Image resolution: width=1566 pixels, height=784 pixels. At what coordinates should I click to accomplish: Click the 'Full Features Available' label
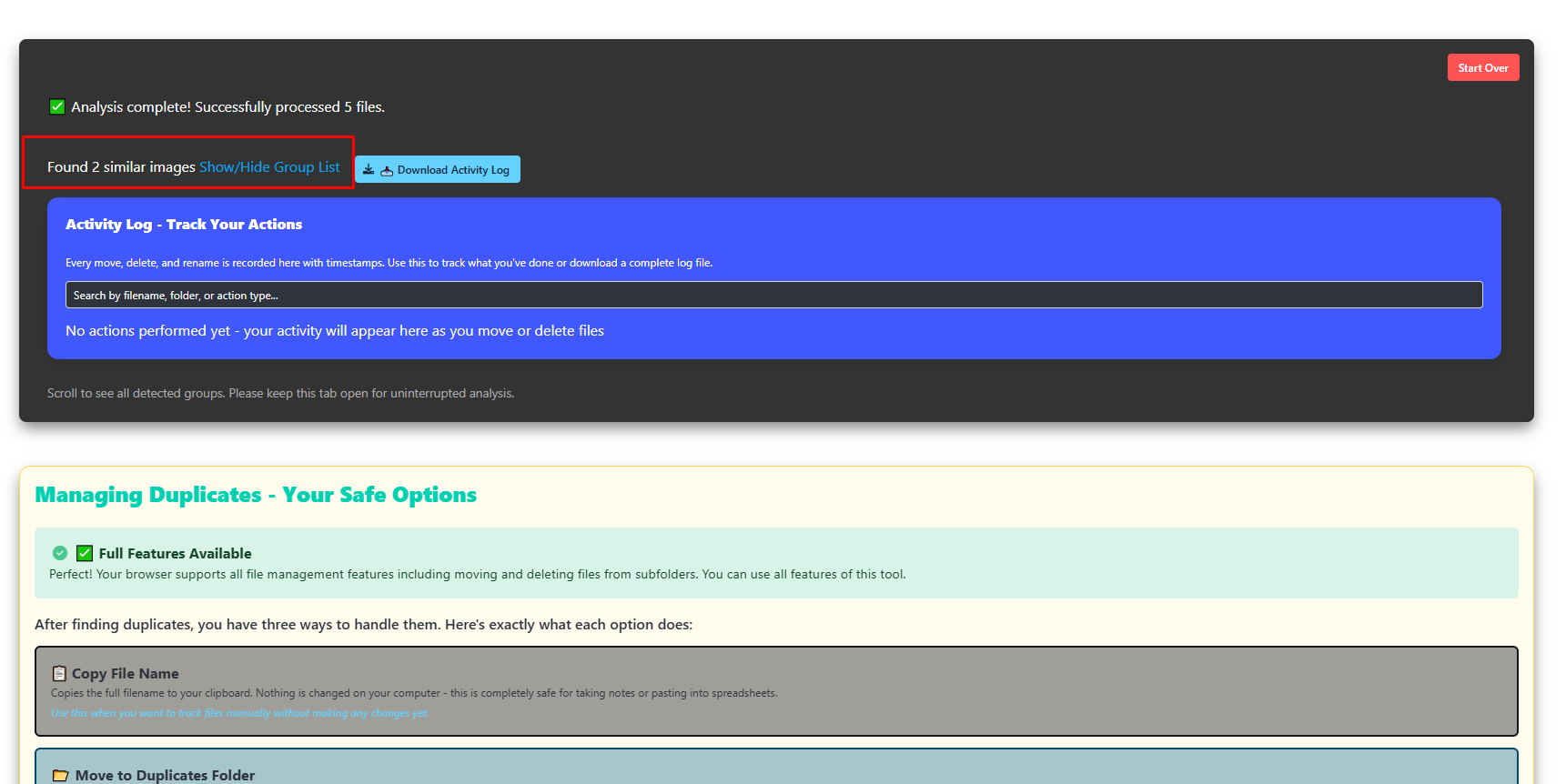pyautogui.click(x=176, y=553)
